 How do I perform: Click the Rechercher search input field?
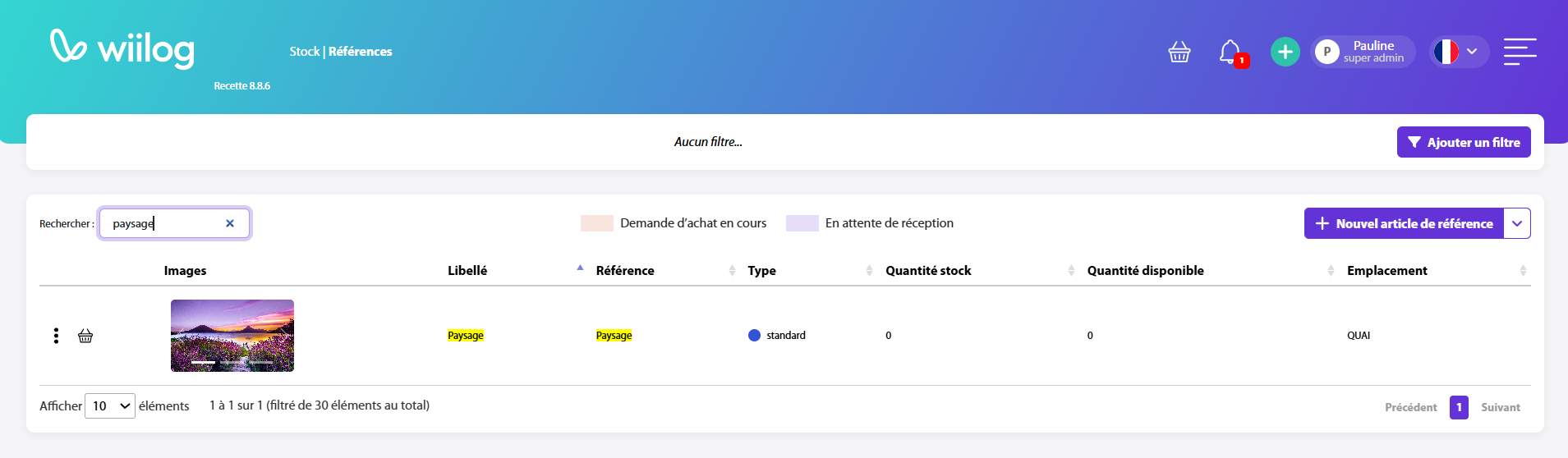(x=164, y=223)
